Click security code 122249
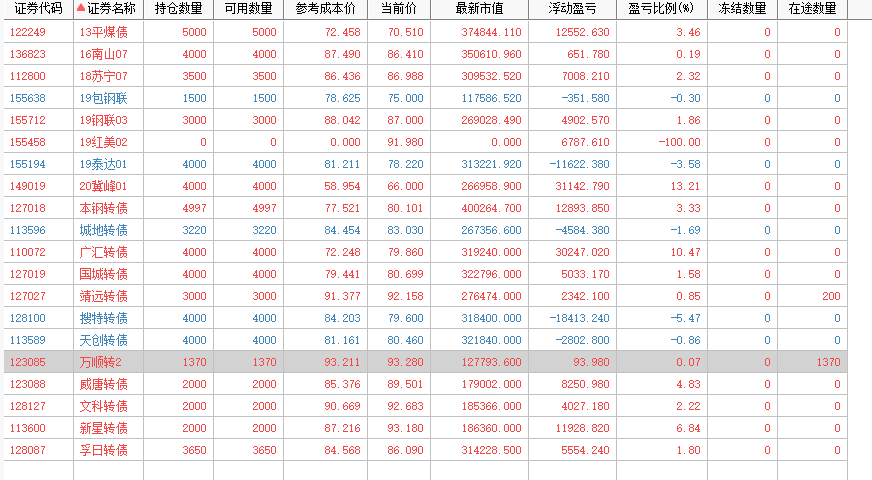 28,32
